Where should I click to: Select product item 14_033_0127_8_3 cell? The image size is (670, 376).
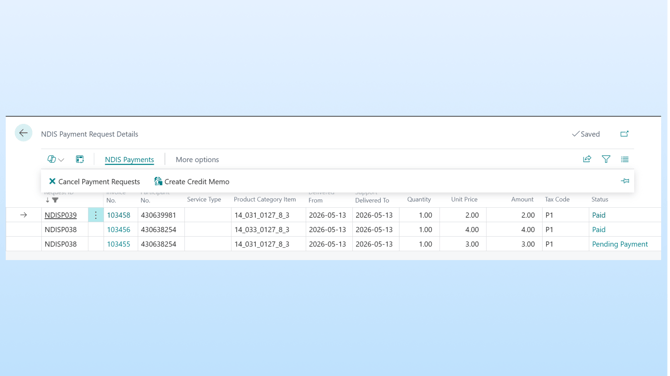click(x=268, y=229)
